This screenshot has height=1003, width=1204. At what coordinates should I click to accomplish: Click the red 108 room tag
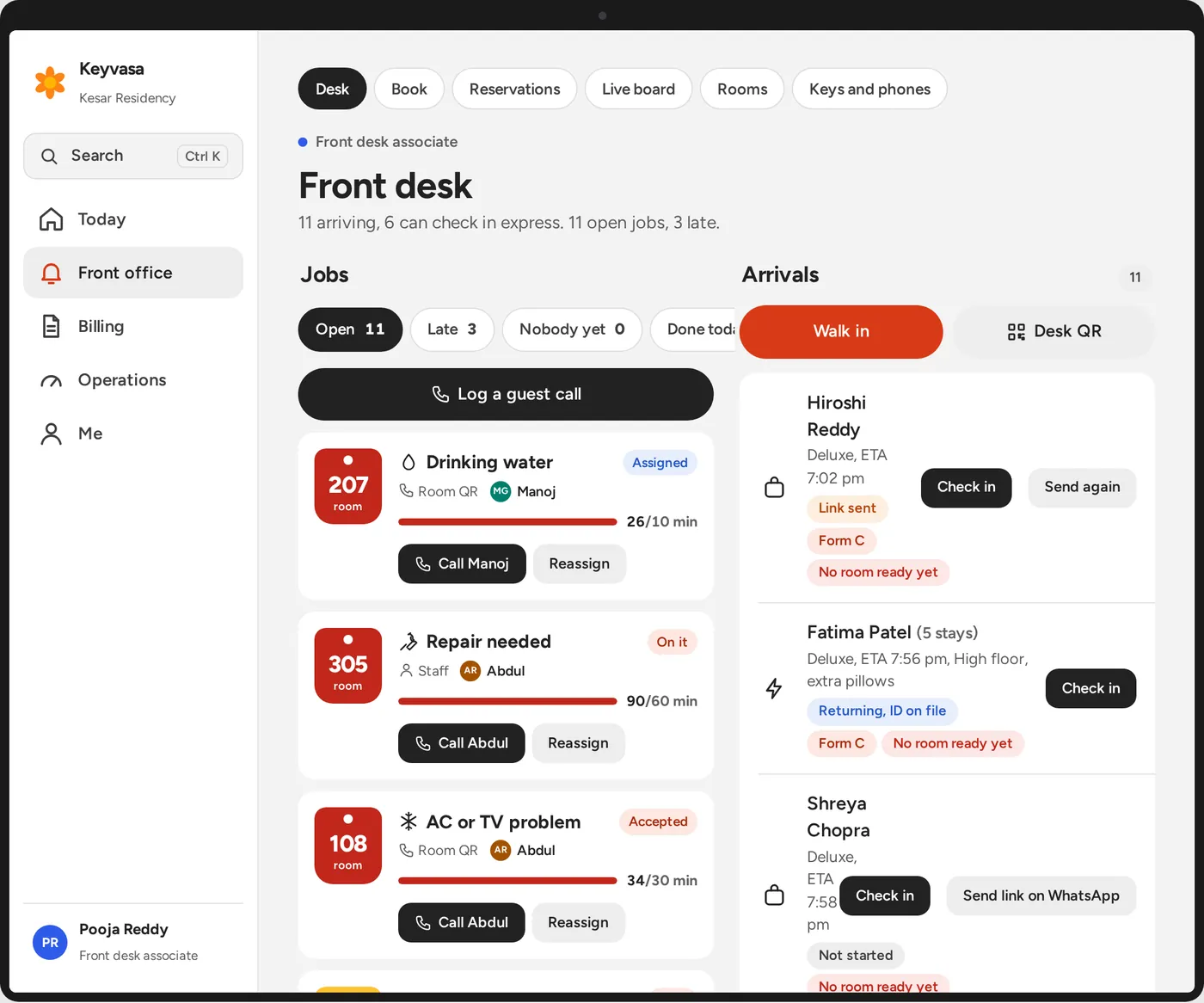click(x=348, y=846)
